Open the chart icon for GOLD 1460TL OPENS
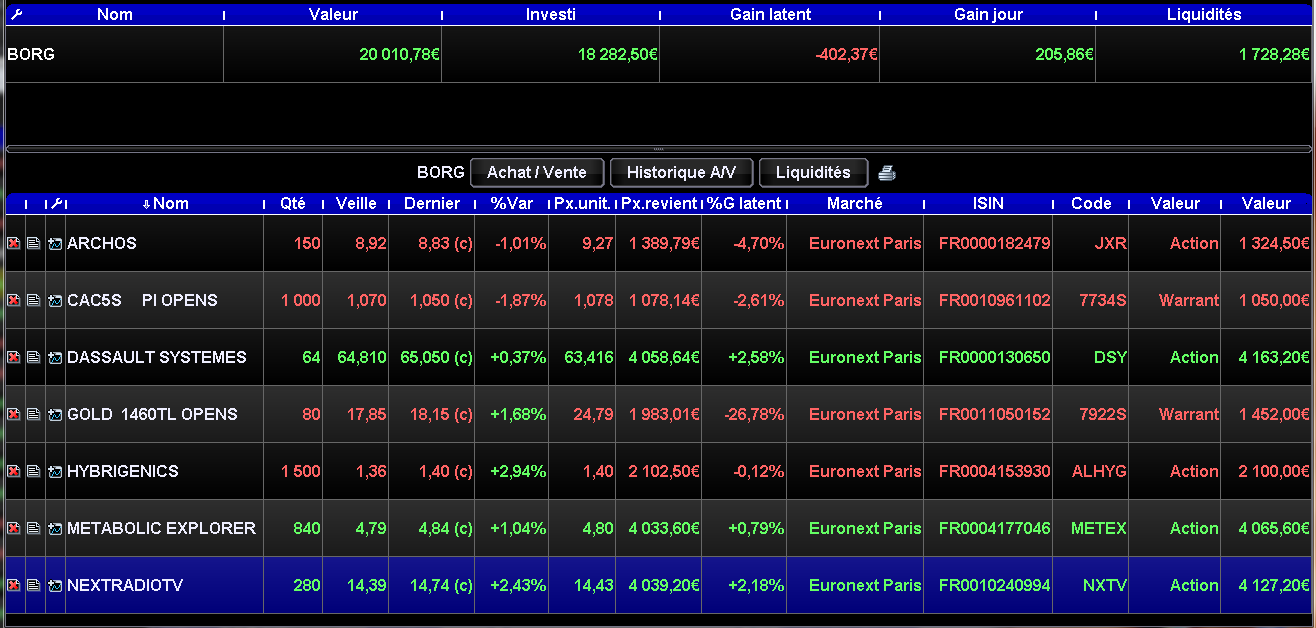This screenshot has height=628, width=1316. pyautogui.click(x=55, y=414)
